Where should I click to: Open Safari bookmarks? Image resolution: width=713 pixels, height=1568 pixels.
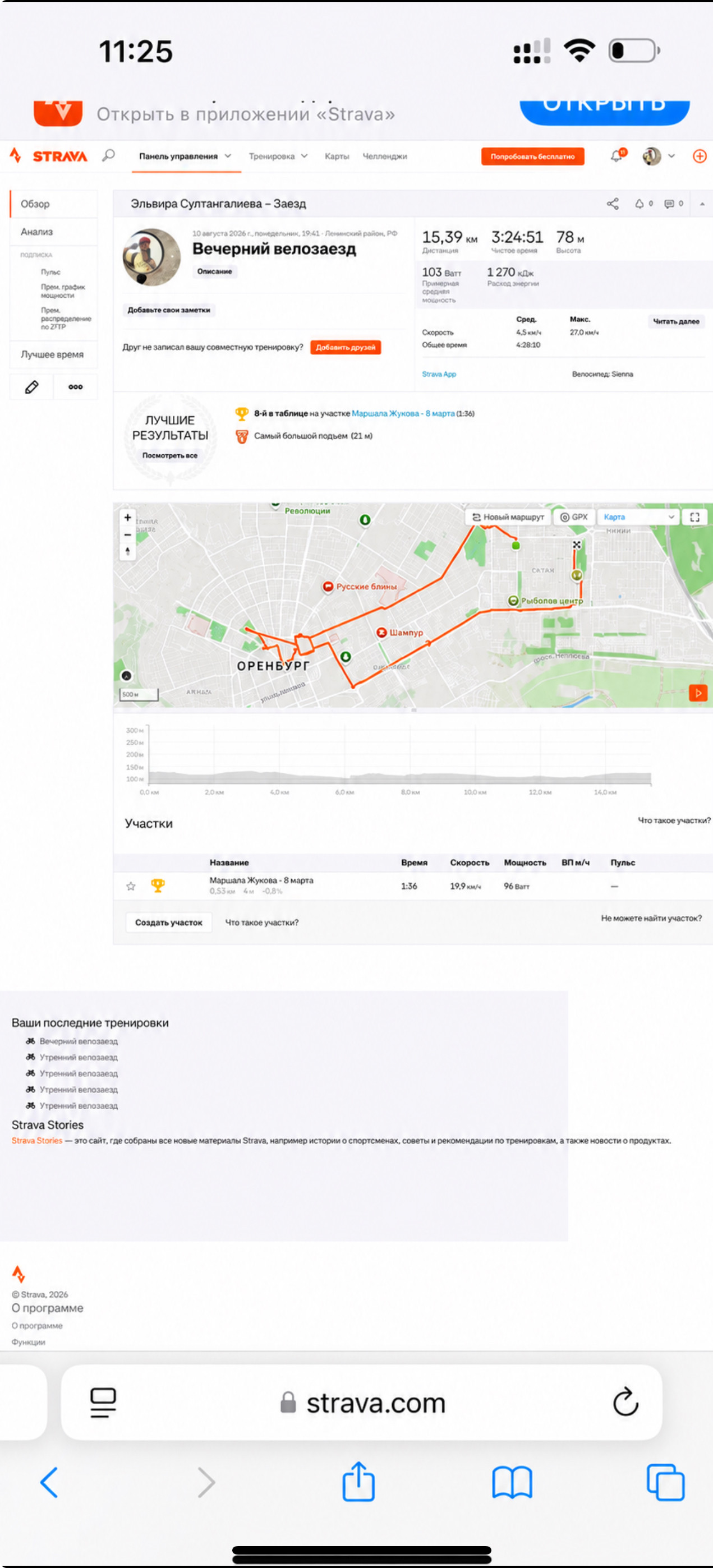512,1482
